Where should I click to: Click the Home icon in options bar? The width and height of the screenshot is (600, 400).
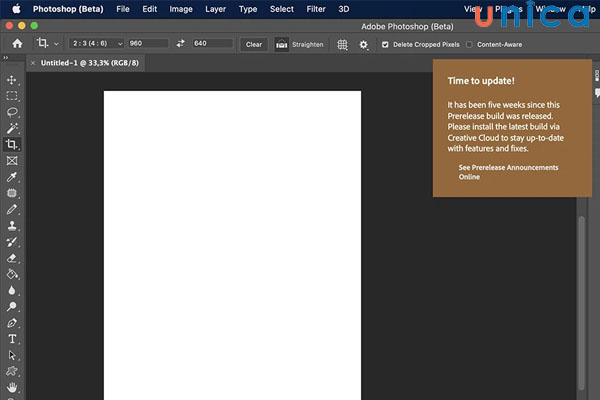(x=17, y=44)
